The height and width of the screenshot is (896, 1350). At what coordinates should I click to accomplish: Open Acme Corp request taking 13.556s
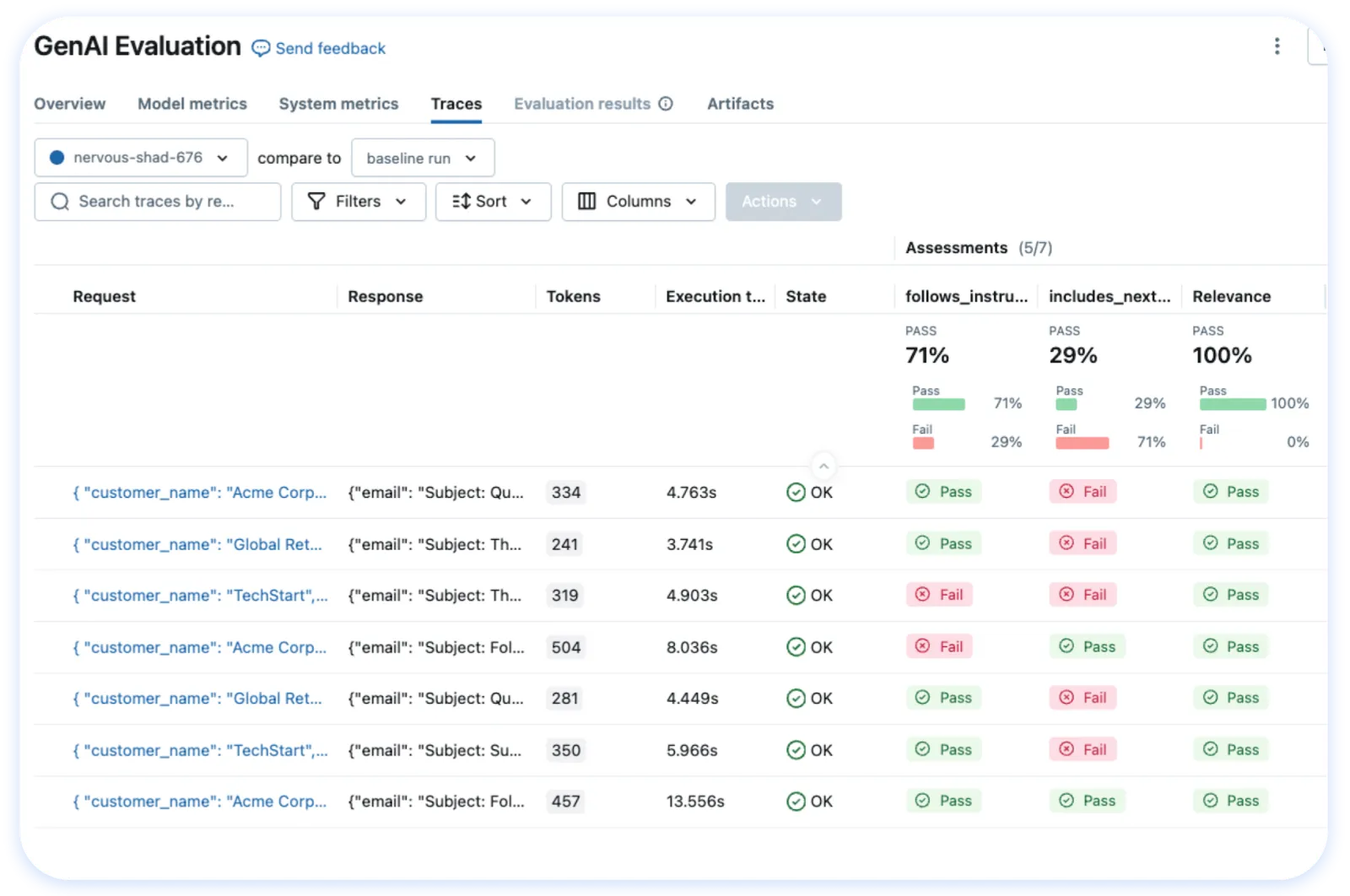[x=200, y=802]
